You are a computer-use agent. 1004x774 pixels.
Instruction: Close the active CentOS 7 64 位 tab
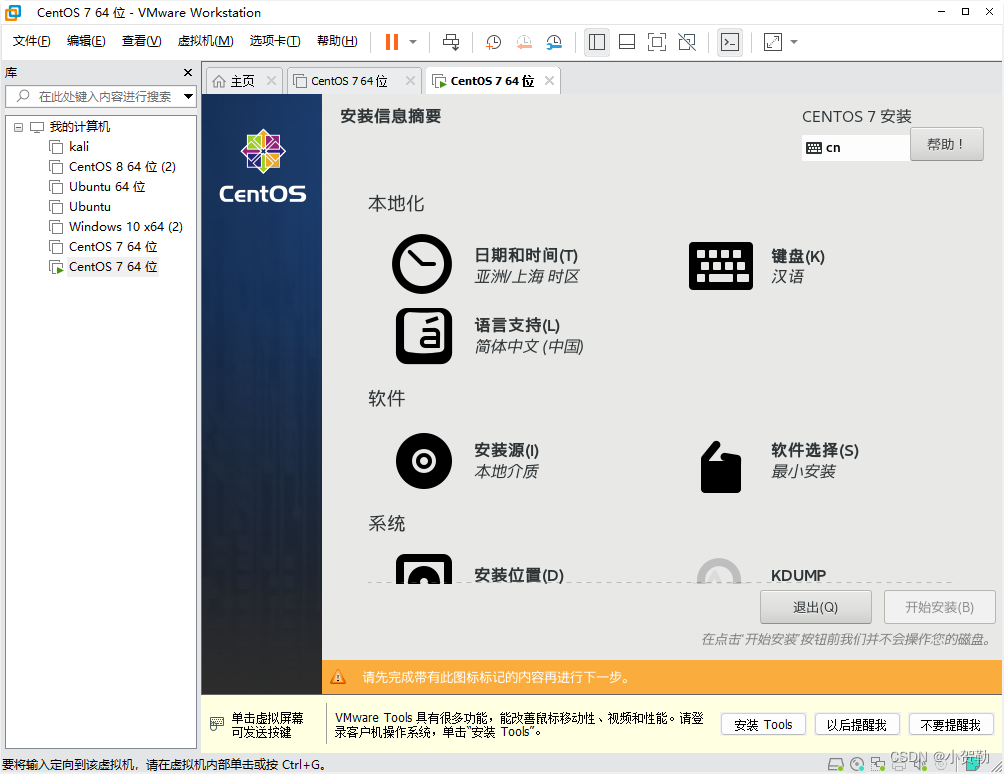(549, 81)
